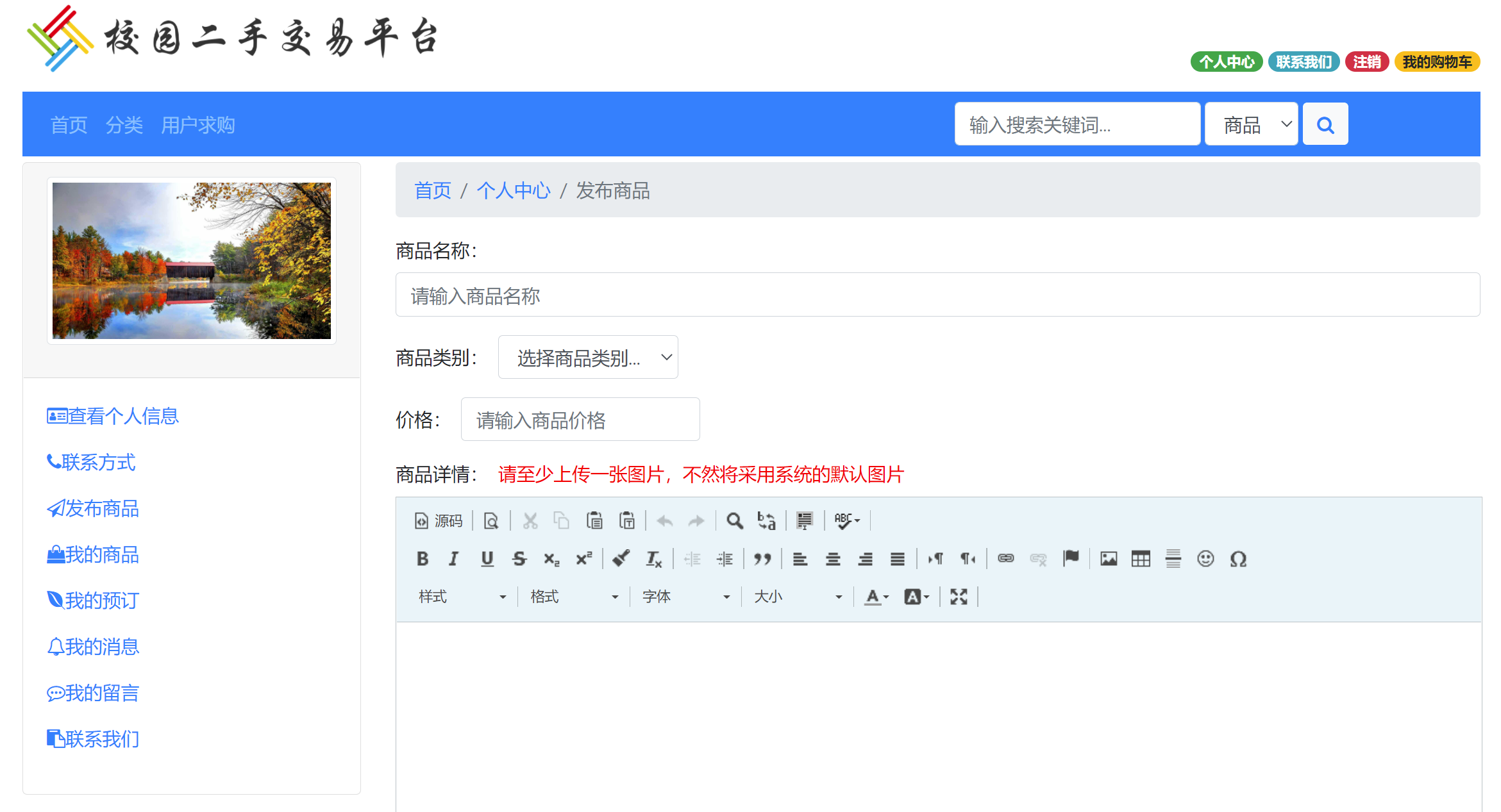Insert block quote in editor

tap(762, 559)
